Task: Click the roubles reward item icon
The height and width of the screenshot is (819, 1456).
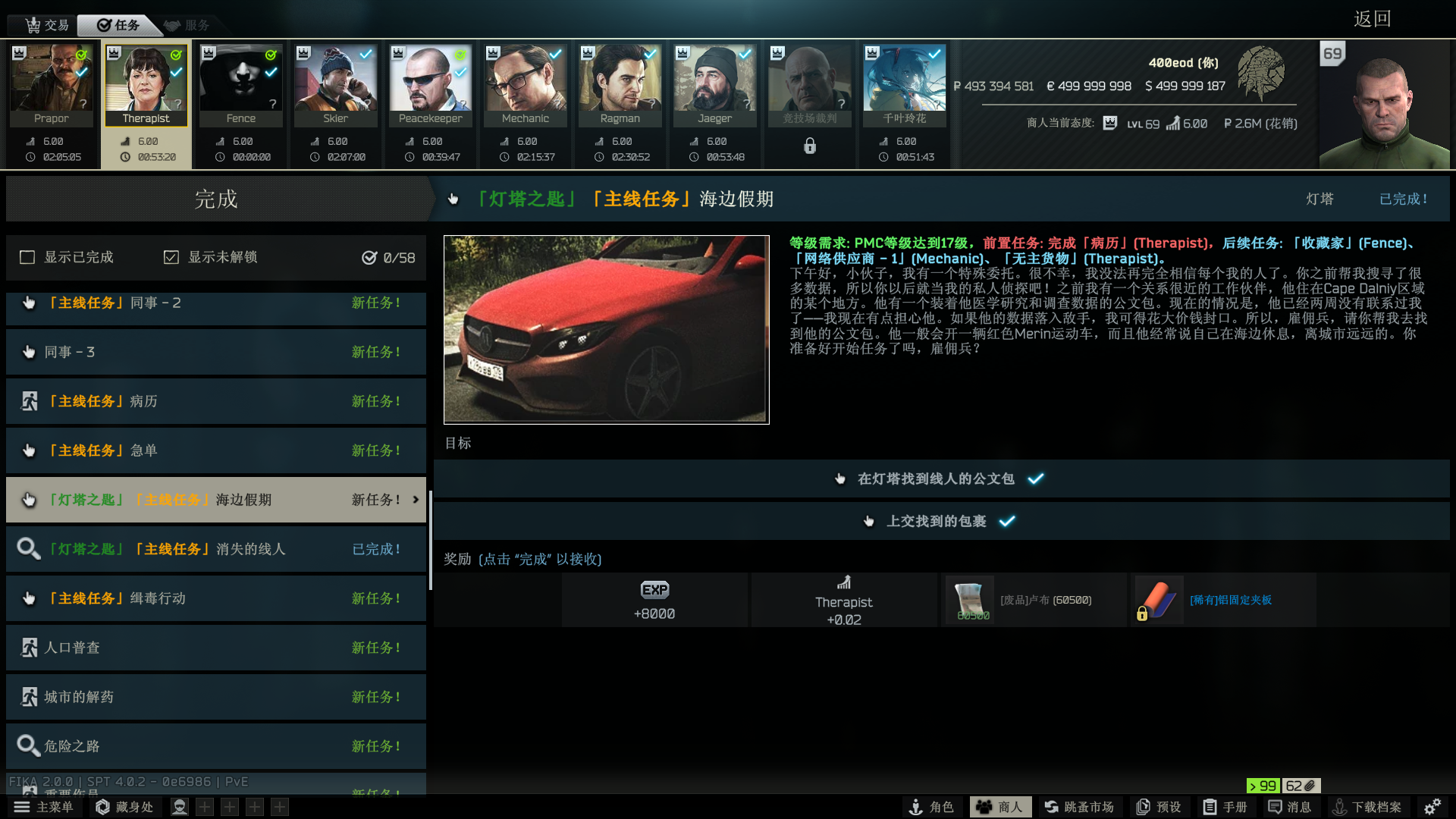Action: coord(970,600)
